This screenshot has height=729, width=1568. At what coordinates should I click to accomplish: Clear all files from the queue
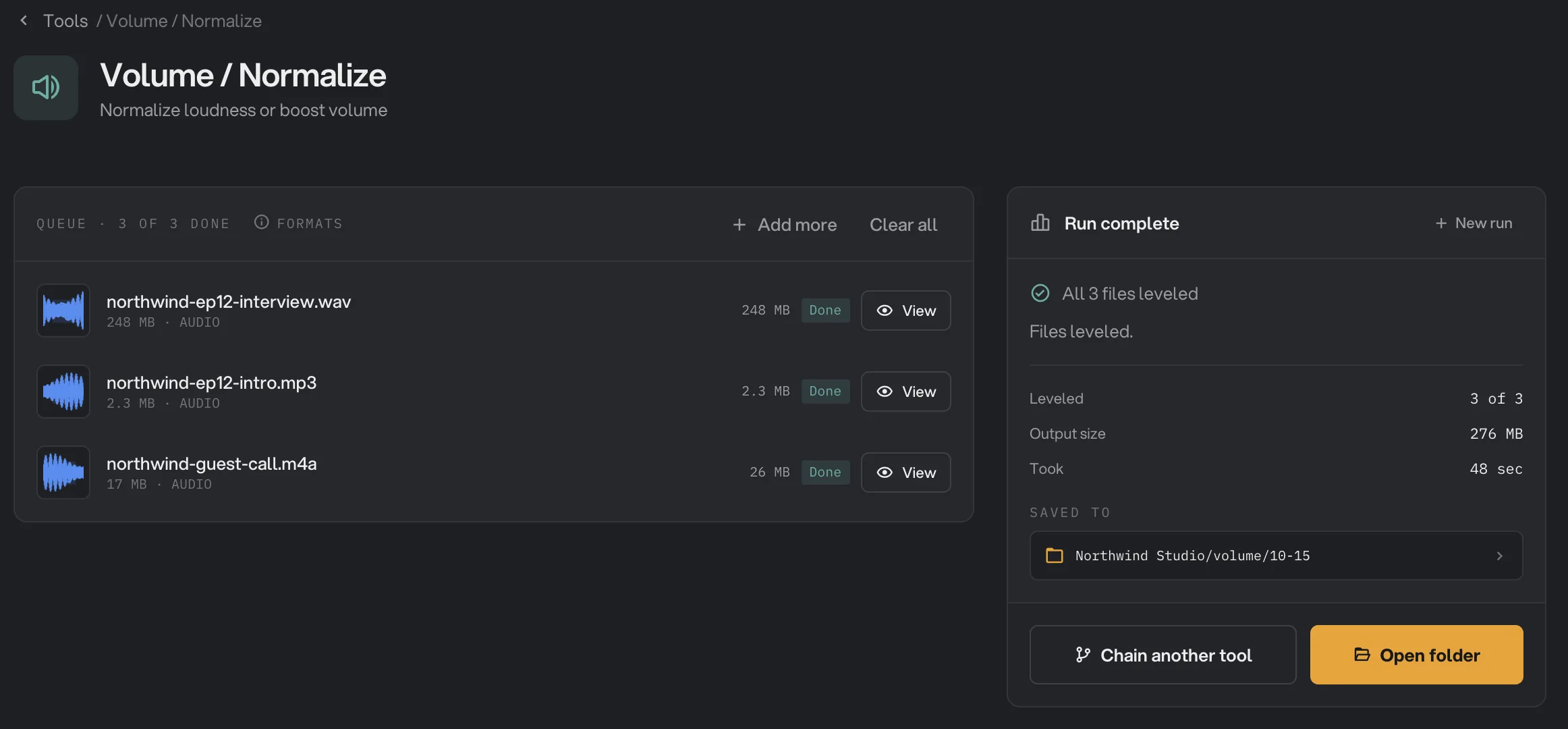(x=903, y=225)
